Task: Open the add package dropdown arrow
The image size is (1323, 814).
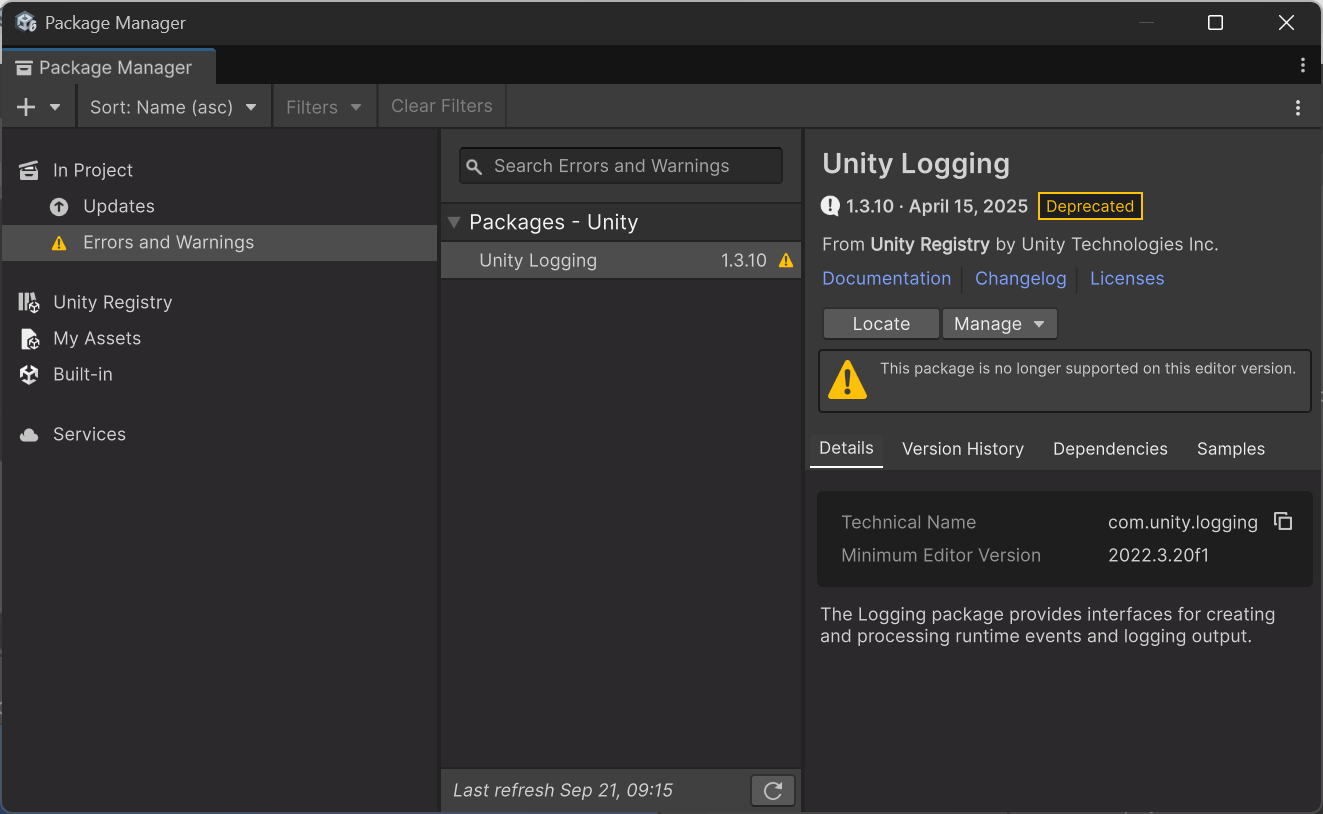Action: pyautogui.click(x=55, y=107)
